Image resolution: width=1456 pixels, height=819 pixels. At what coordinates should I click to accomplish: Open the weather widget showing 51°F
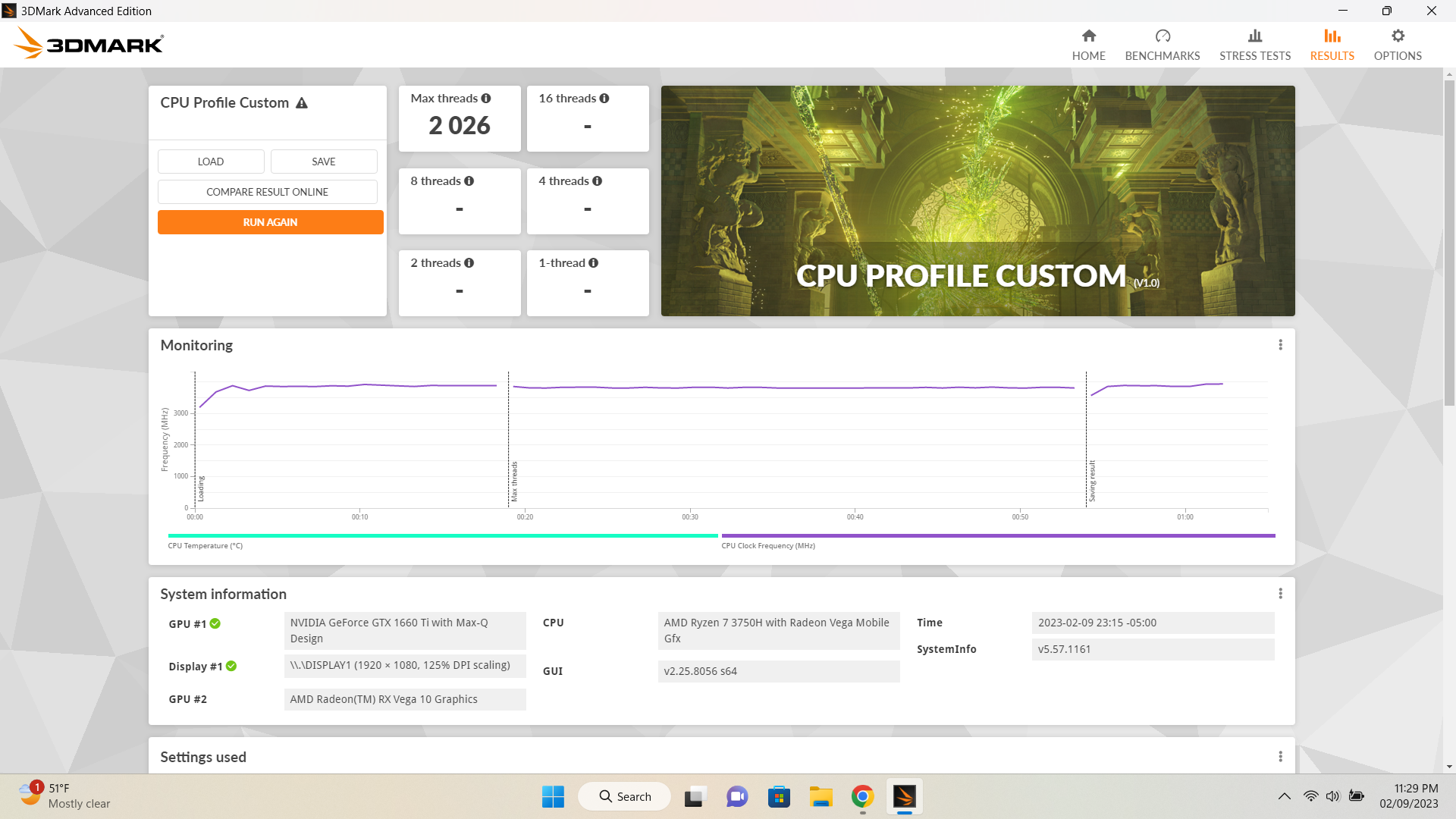pos(64,796)
